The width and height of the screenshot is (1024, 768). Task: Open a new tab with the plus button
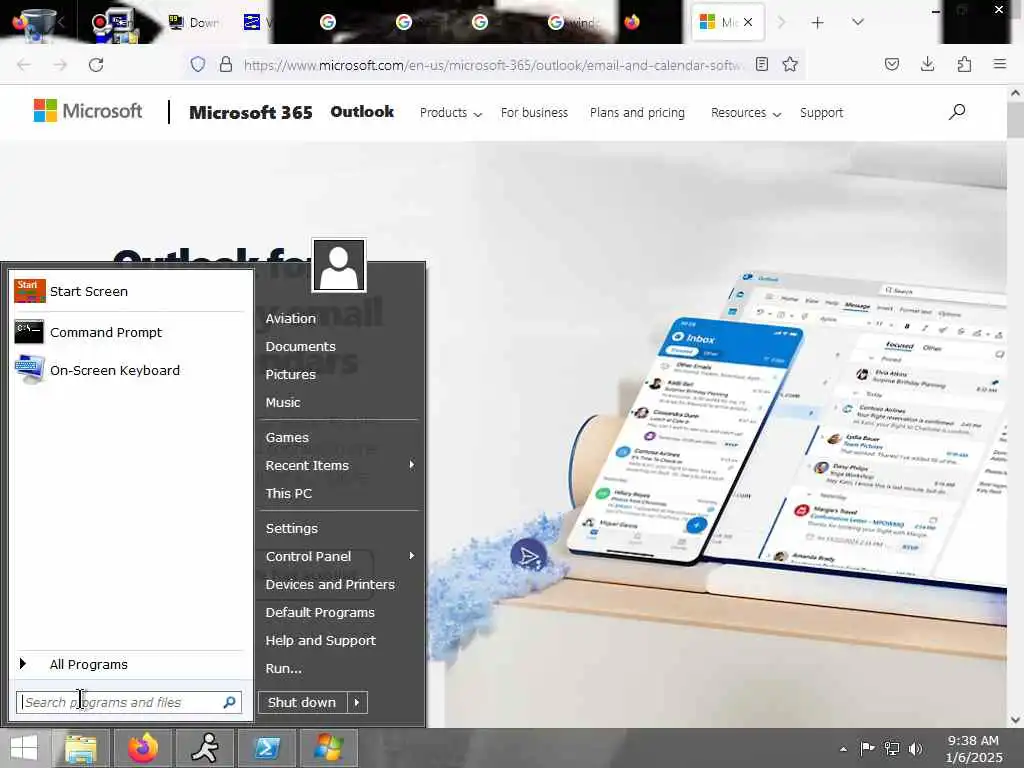[x=817, y=23]
